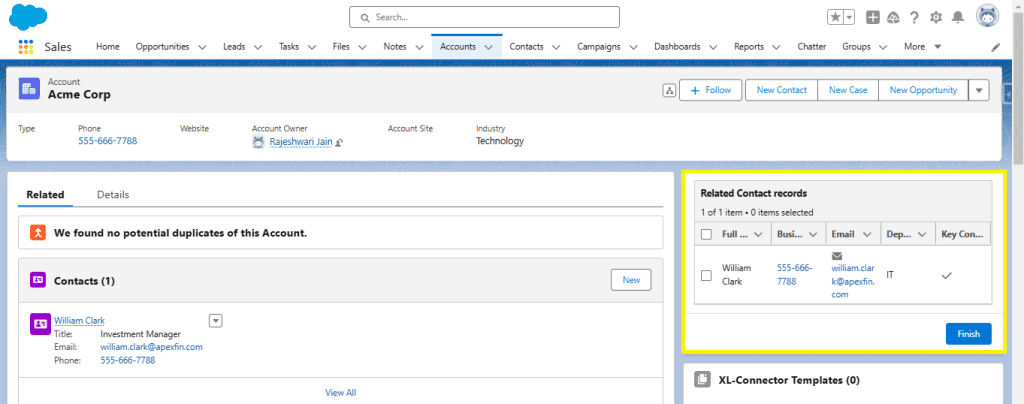Image resolution: width=1024 pixels, height=404 pixels.
Task: Select all rows checkbox in contact table
Action: 706,234
